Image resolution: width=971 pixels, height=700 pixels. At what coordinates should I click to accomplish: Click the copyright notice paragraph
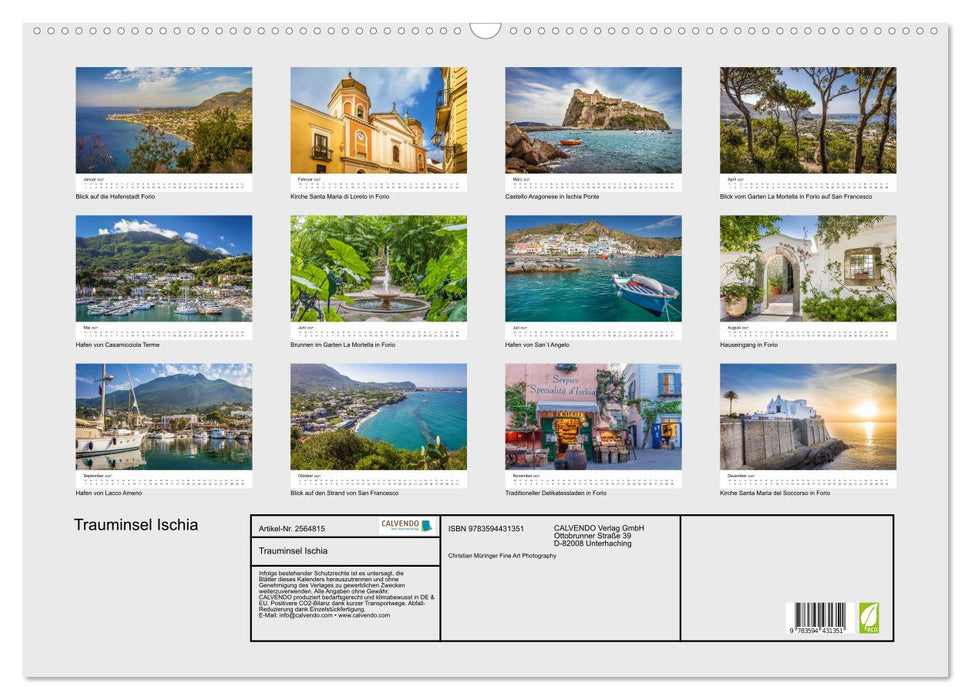[x=346, y=594]
